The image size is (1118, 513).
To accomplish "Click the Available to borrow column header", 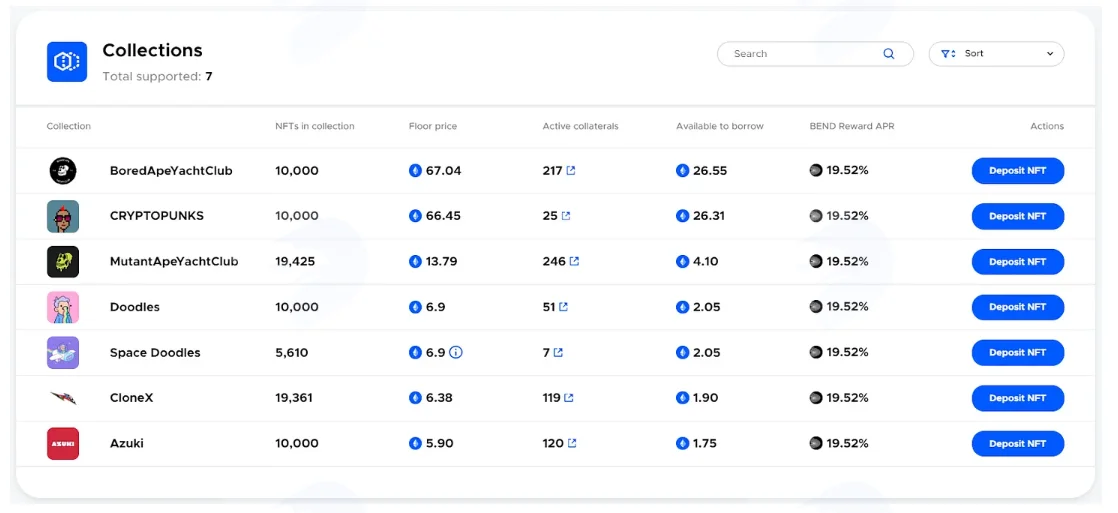I will [719, 126].
